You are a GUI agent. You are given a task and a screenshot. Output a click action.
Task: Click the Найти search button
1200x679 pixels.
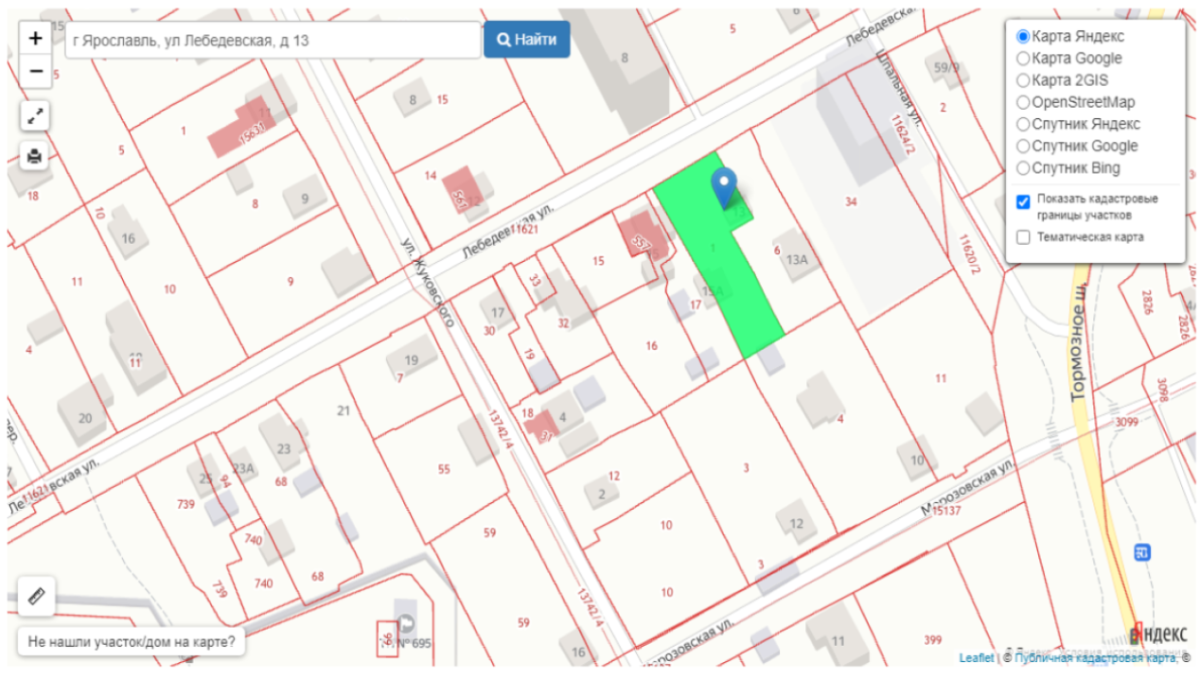(527, 40)
